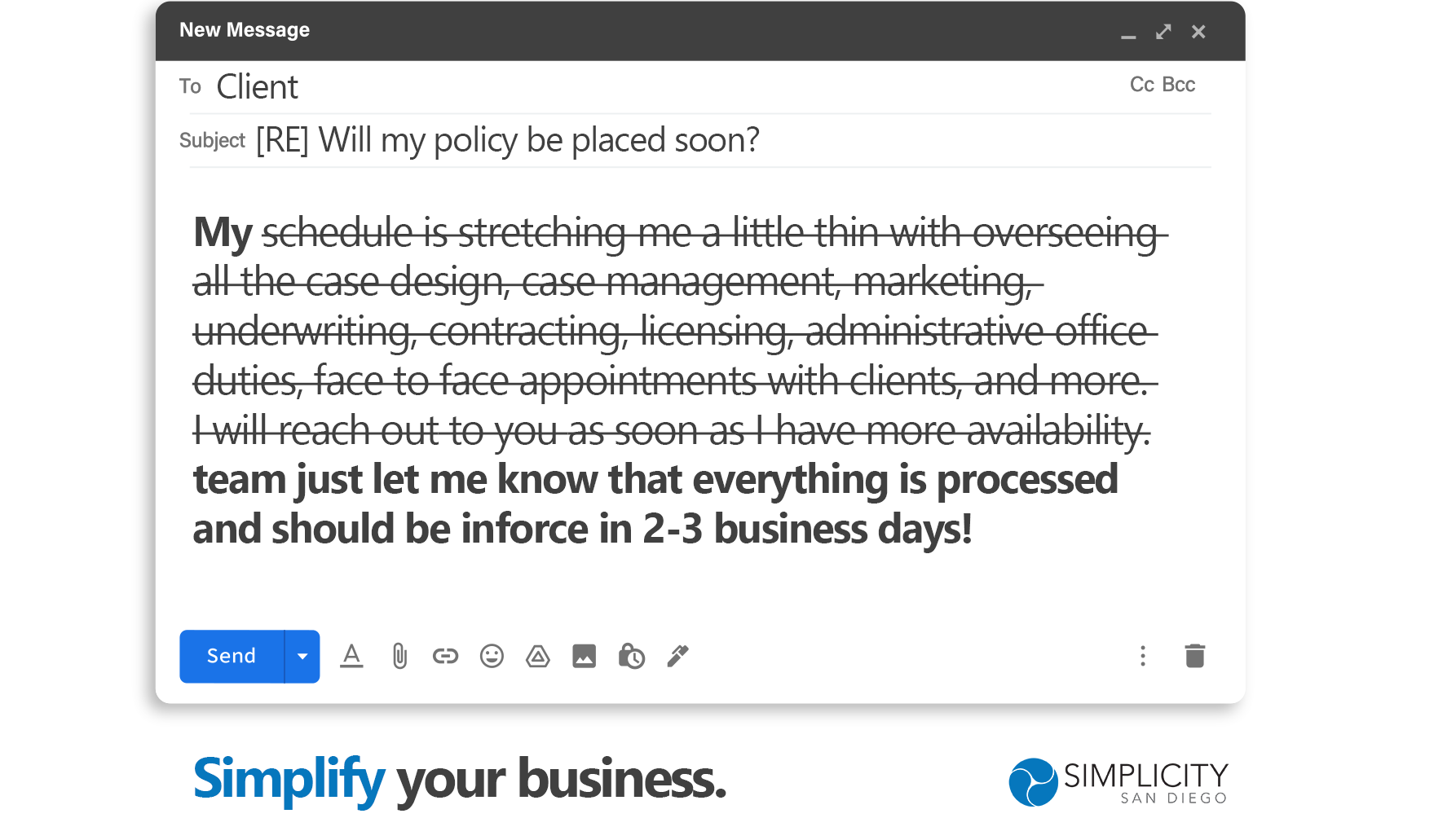Discard draft using the trash icon
The image size is (1456, 818).
[1194, 656]
